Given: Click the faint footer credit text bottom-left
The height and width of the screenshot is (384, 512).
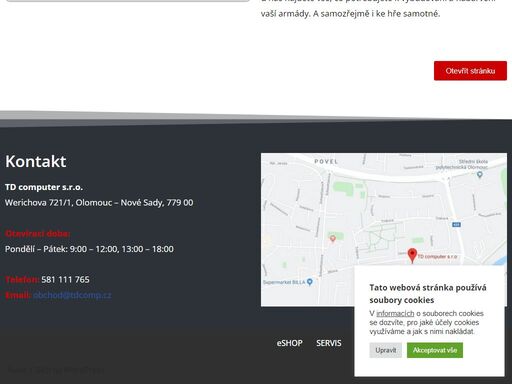Looking at the screenshot, I should click(x=55, y=370).
